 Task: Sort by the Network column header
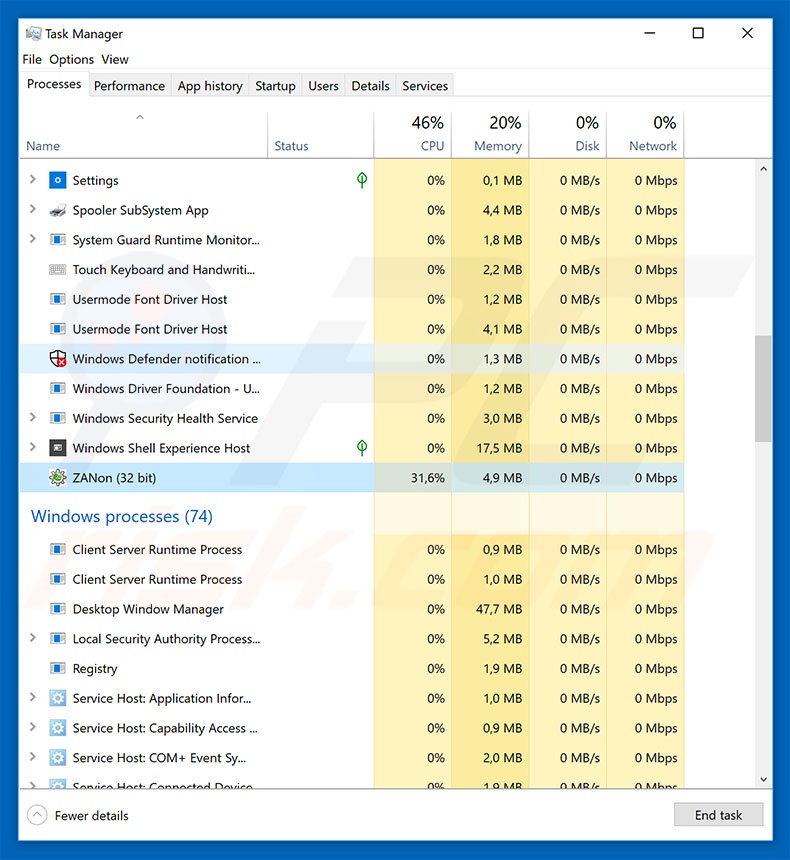click(x=645, y=135)
